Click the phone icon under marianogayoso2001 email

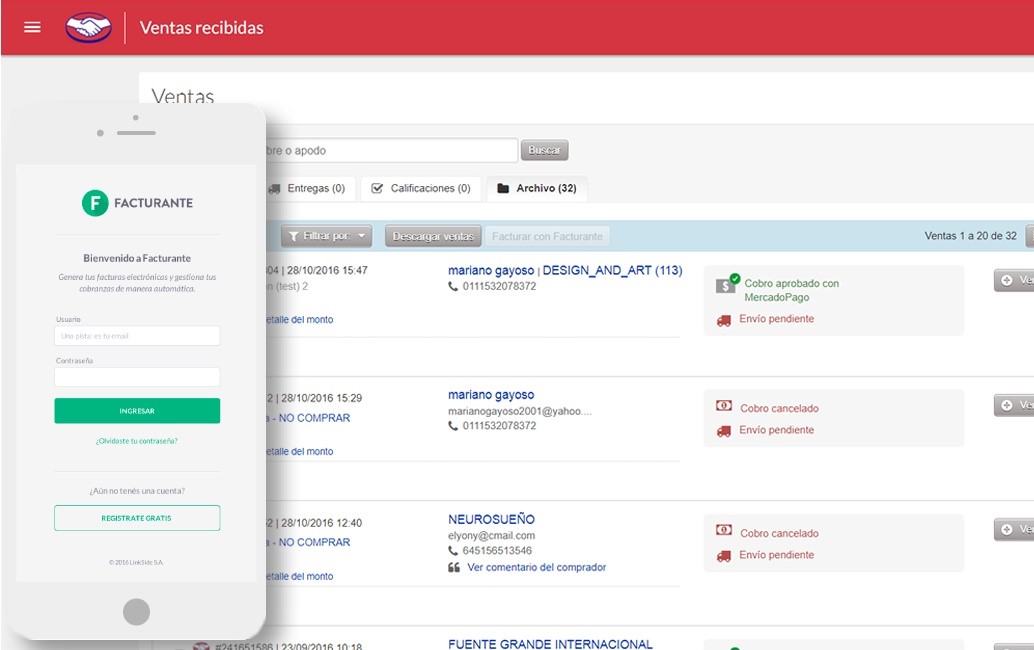click(x=453, y=426)
